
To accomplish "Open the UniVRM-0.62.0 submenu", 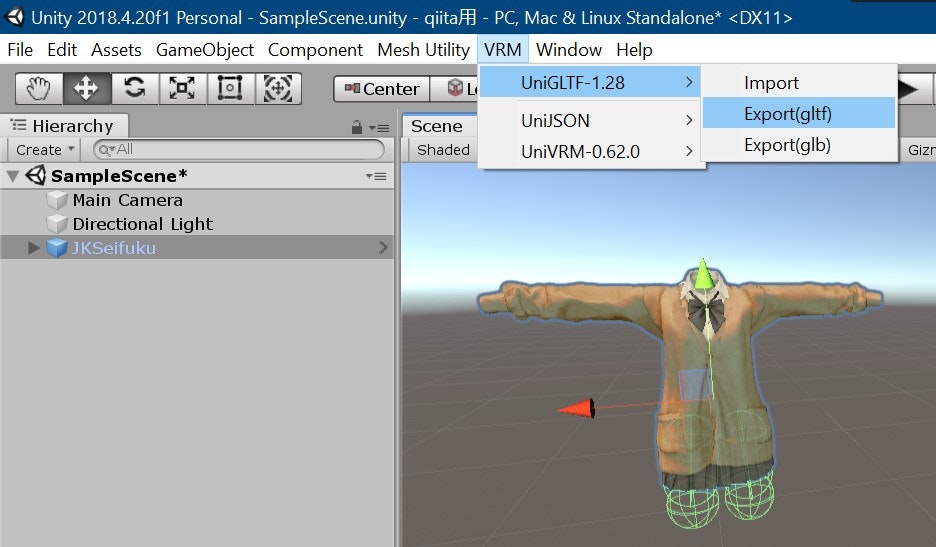I will pos(592,152).
